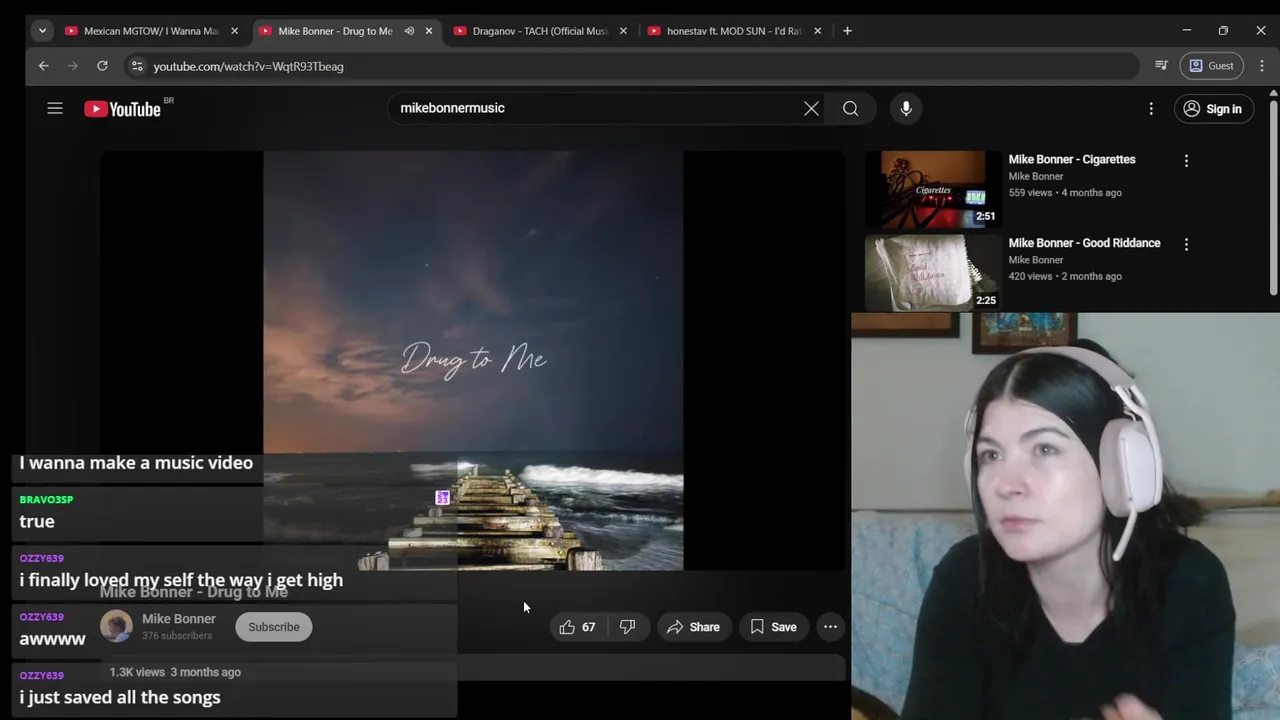
Task: Click the Sign in button
Action: (x=1212, y=109)
